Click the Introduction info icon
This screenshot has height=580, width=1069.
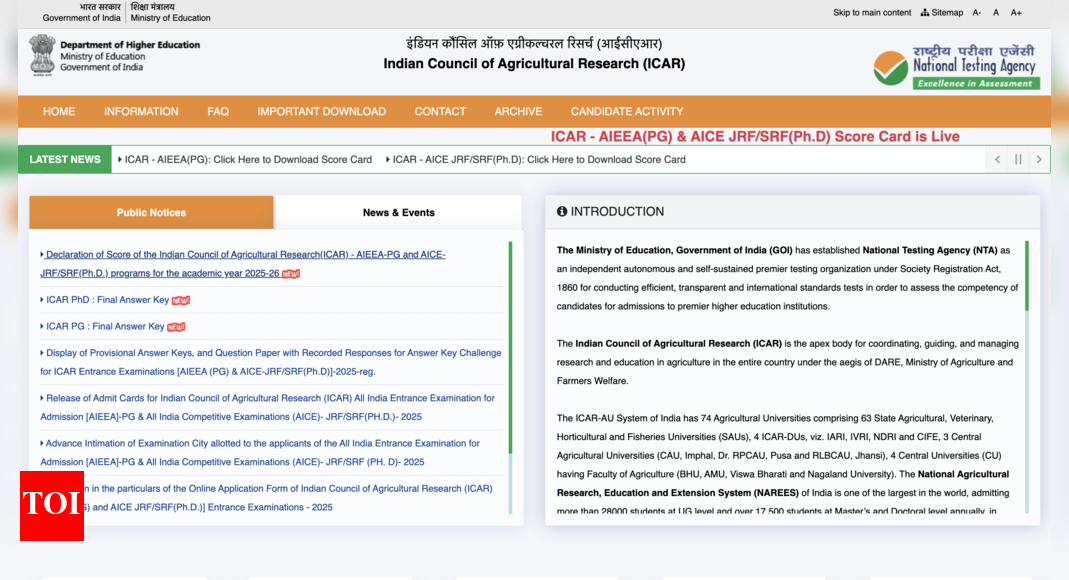(x=562, y=211)
